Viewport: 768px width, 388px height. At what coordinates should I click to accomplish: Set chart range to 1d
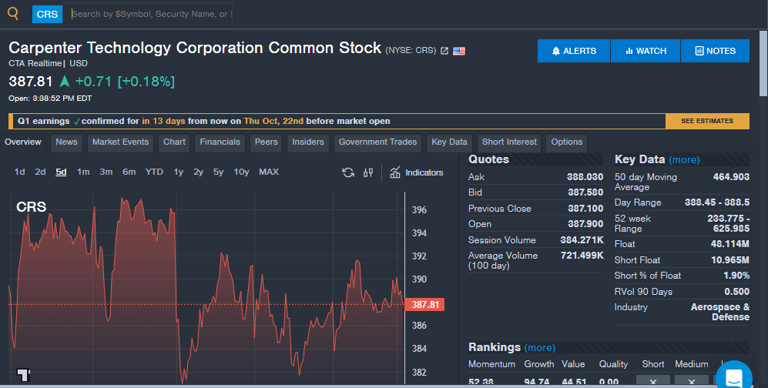[20, 172]
